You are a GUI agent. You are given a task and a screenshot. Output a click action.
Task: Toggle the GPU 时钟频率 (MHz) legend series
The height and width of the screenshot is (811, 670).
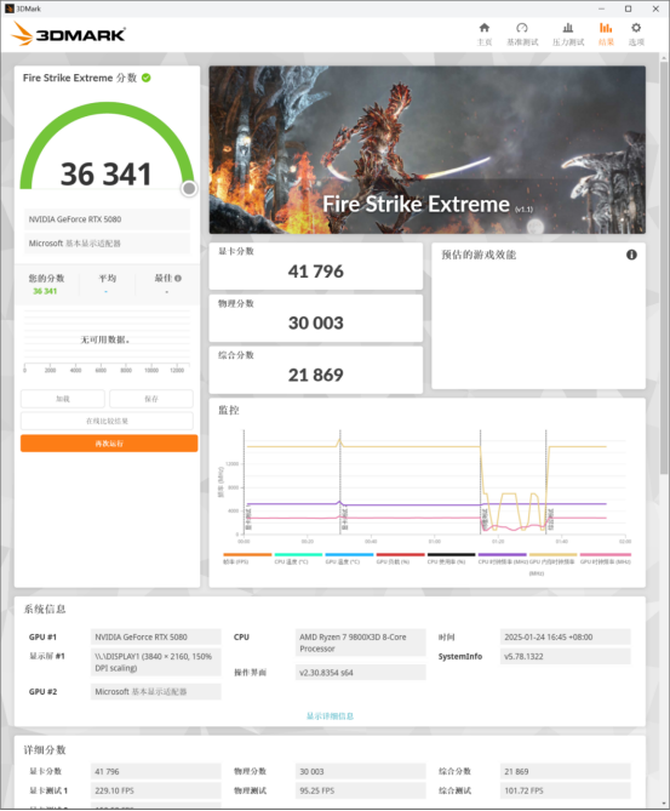(x=605, y=559)
